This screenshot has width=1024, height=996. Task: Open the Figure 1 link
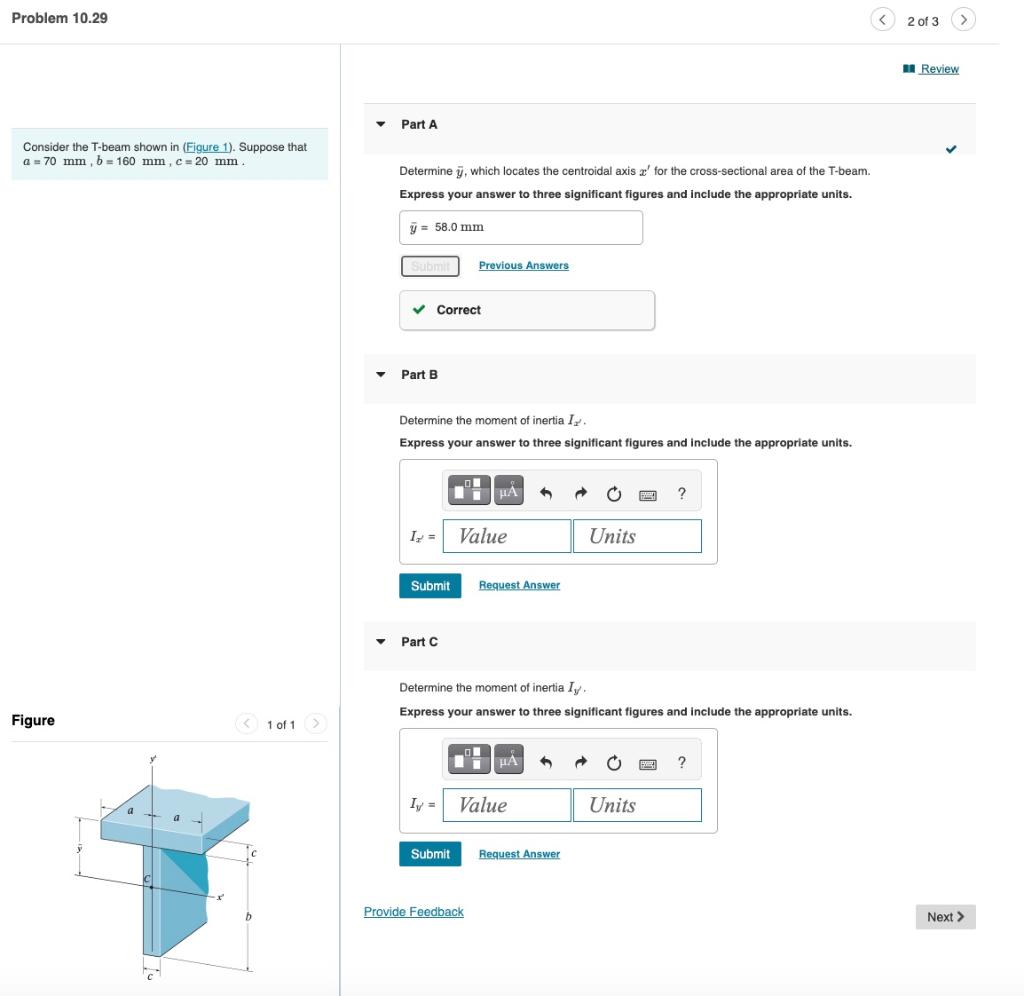pos(208,147)
